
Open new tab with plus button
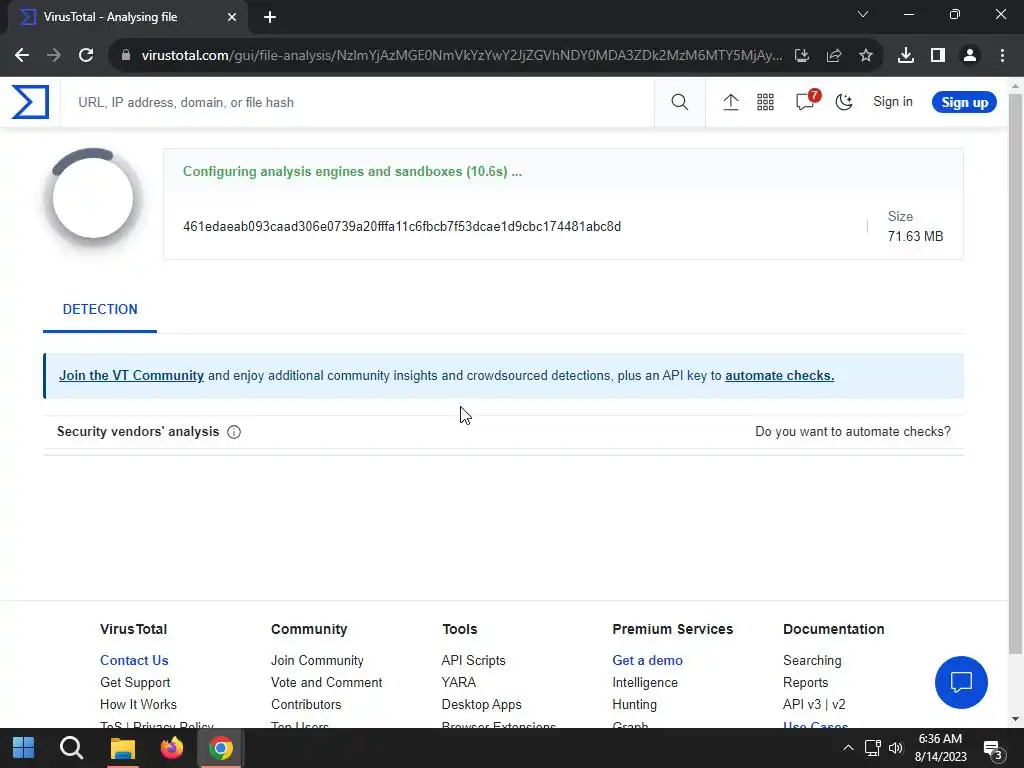[270, 17]
